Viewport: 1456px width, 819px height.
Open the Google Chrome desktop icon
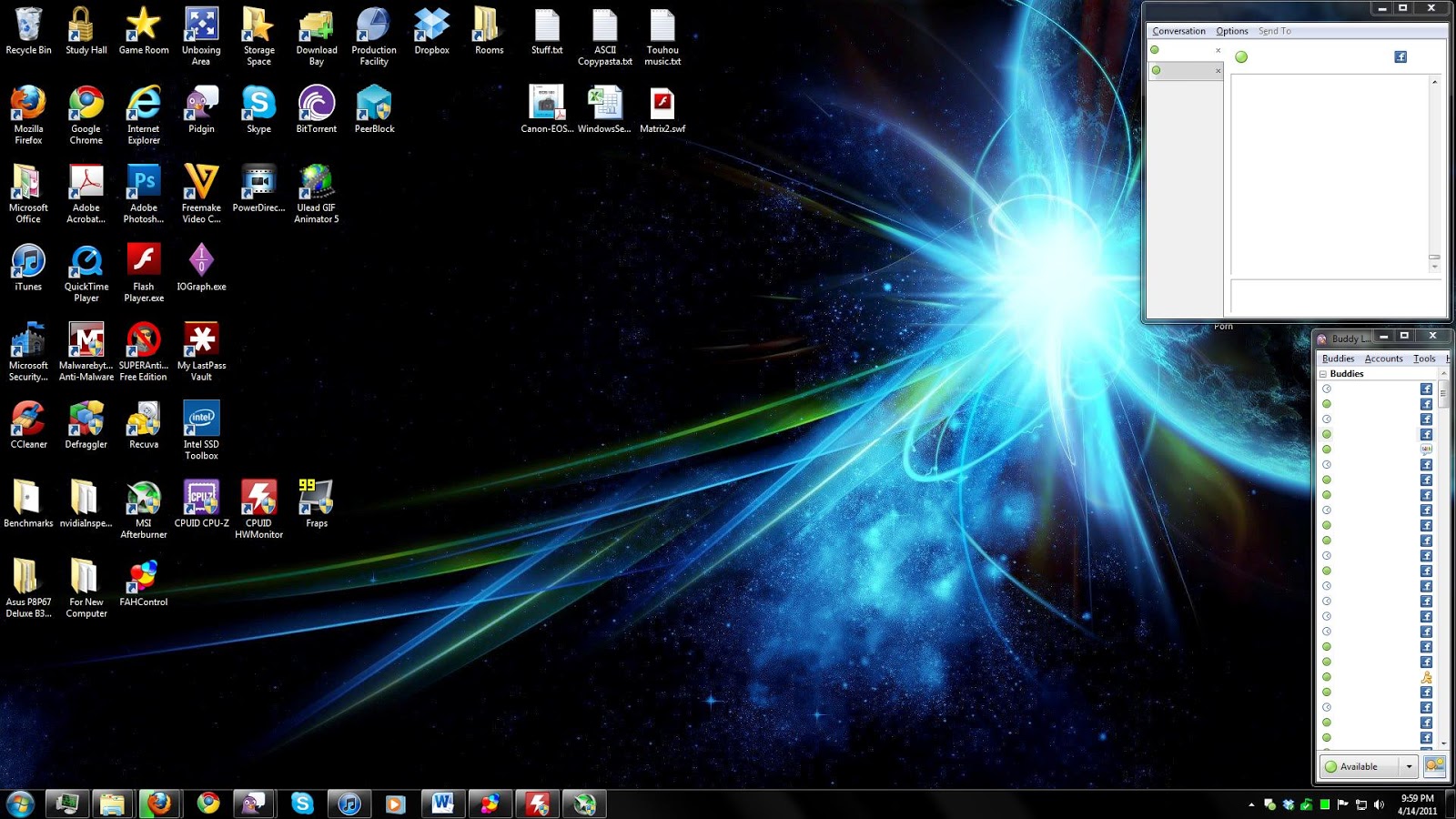tap(86, 116)
